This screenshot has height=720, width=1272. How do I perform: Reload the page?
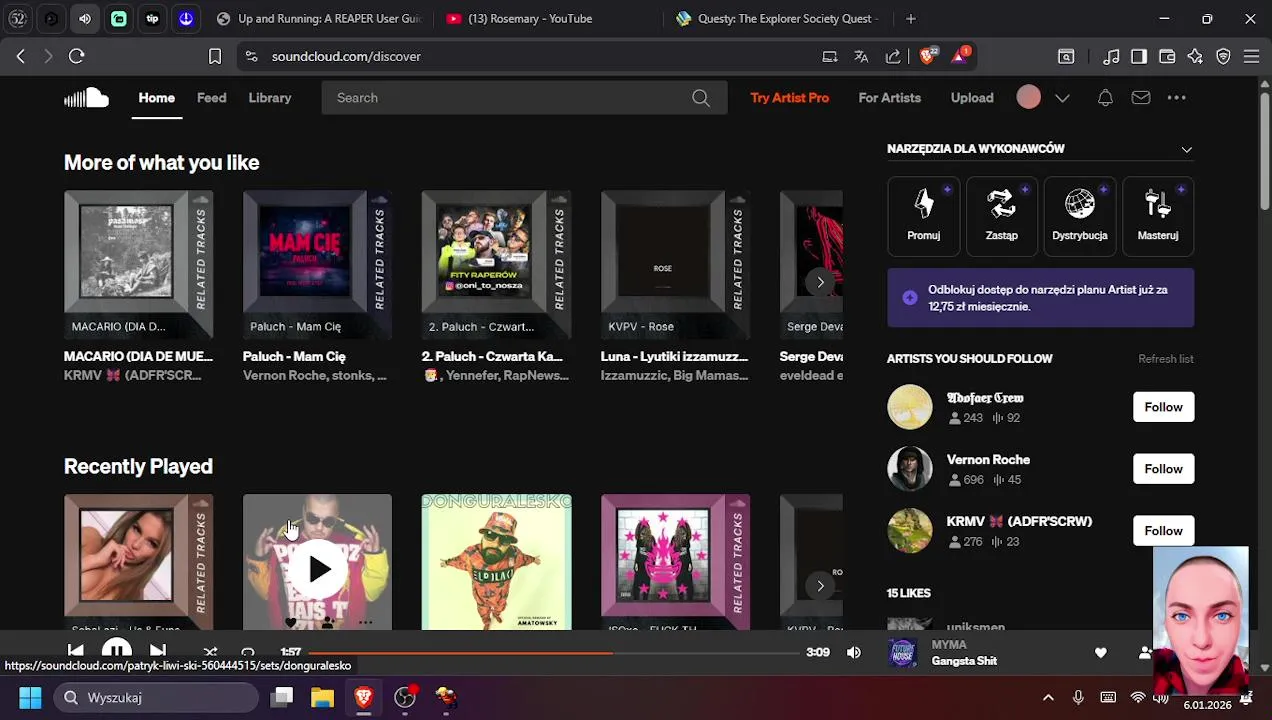pyautogui.click(x=76, y=57)
